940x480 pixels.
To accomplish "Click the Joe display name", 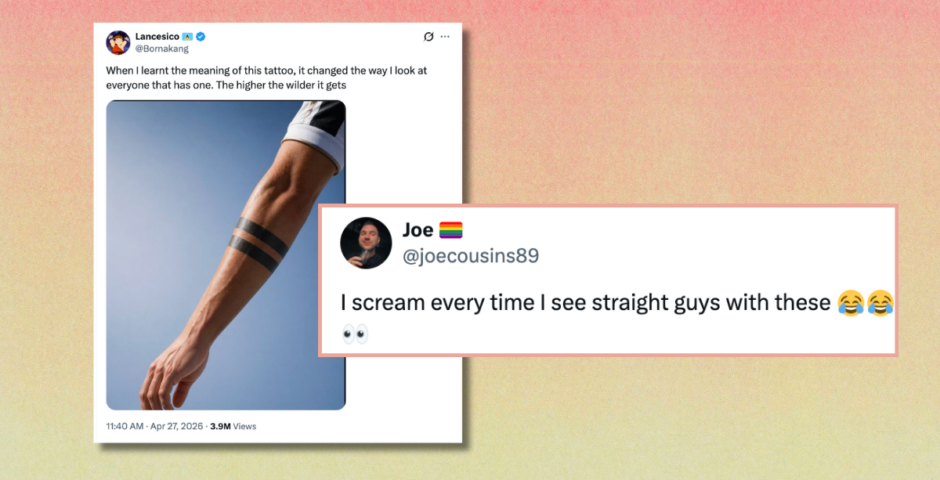I will [x=418, y=230].
